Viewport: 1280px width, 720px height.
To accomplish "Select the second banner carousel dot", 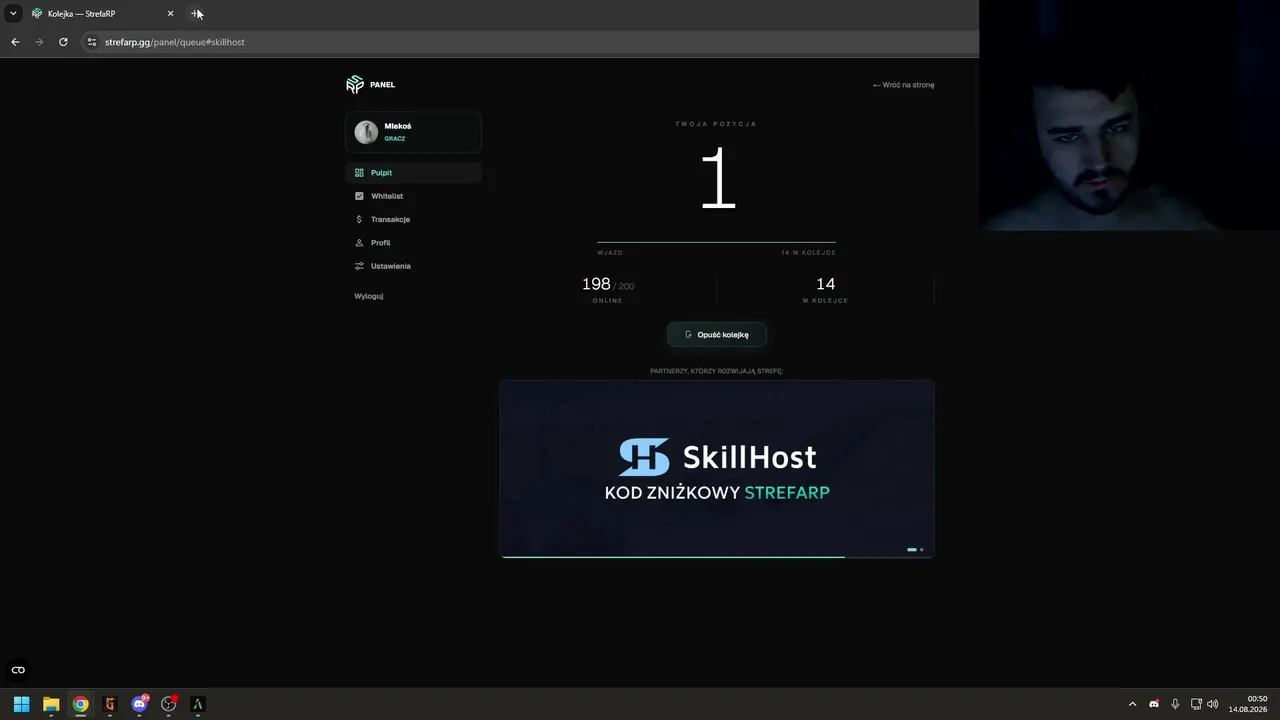I will (921, 549).
